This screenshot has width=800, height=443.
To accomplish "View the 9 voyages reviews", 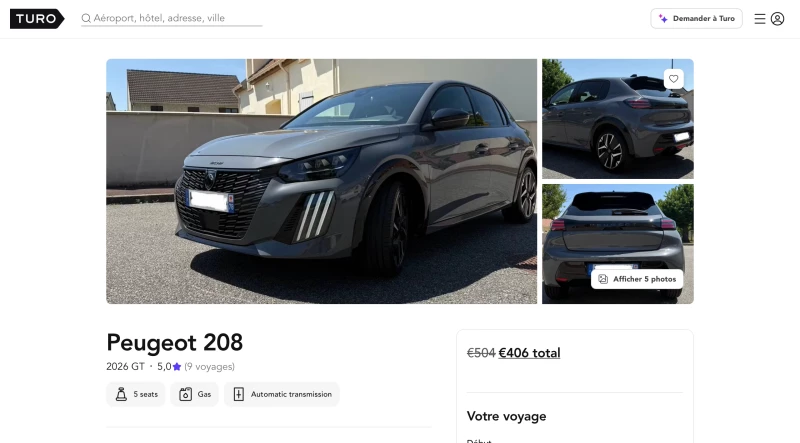I will [x=209, y=366].
